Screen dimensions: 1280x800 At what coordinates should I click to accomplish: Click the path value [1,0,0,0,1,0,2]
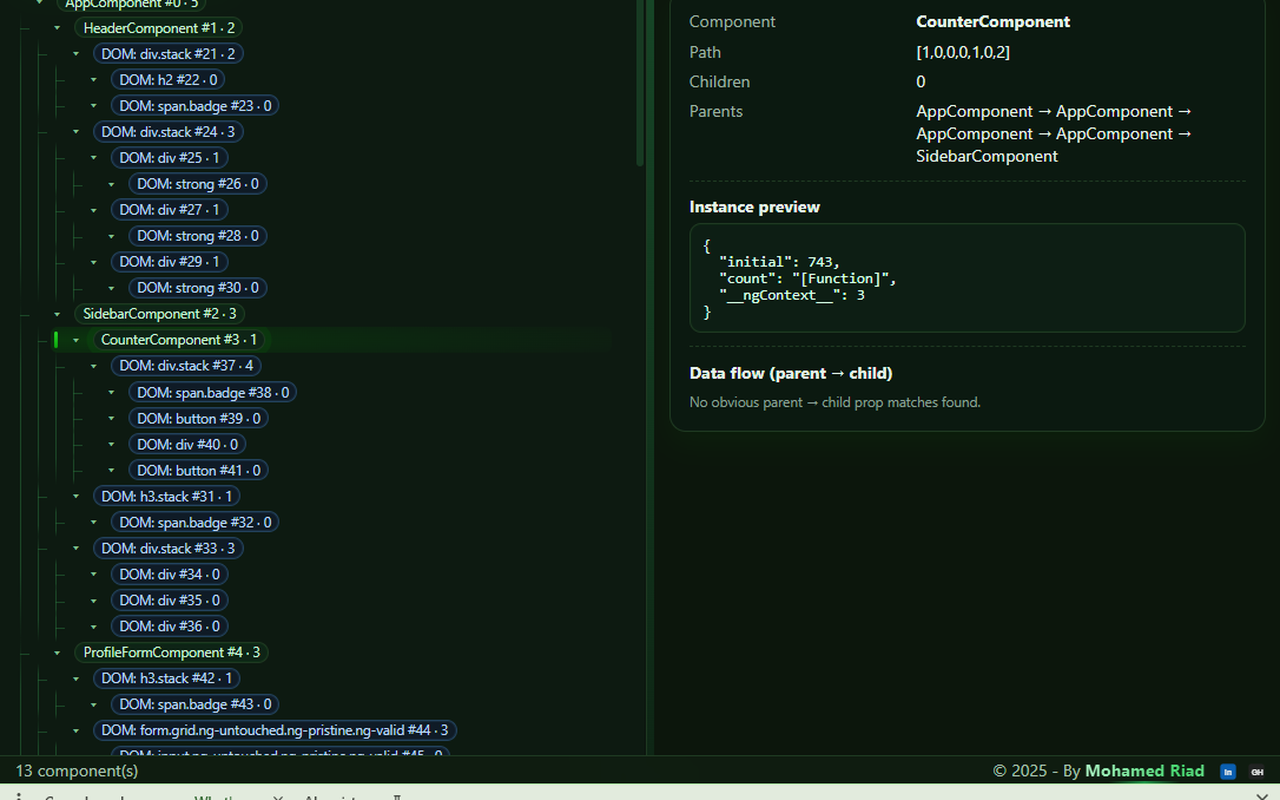coord(963,52)
